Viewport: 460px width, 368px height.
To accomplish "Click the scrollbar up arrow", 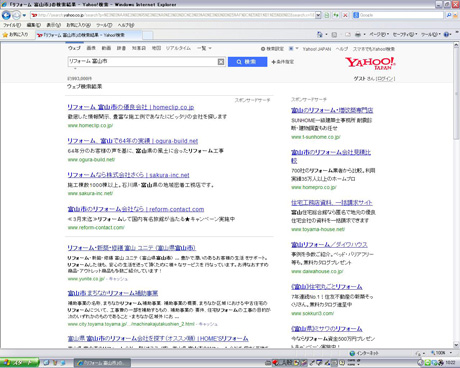I will tap(456, 46).
